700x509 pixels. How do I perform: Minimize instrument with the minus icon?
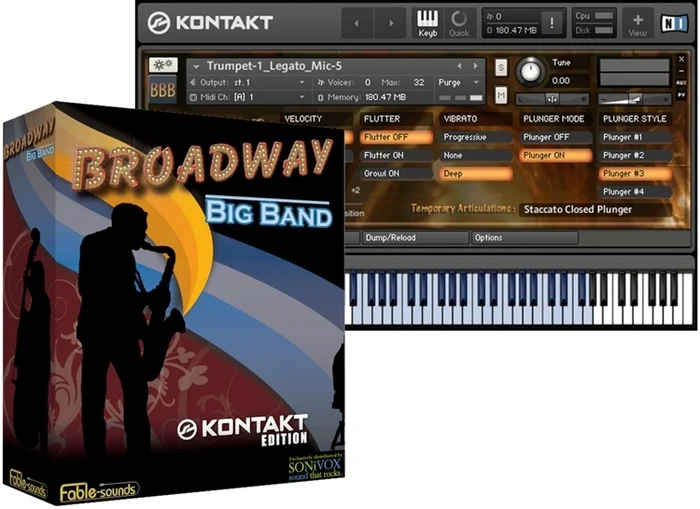click(682, 71)
